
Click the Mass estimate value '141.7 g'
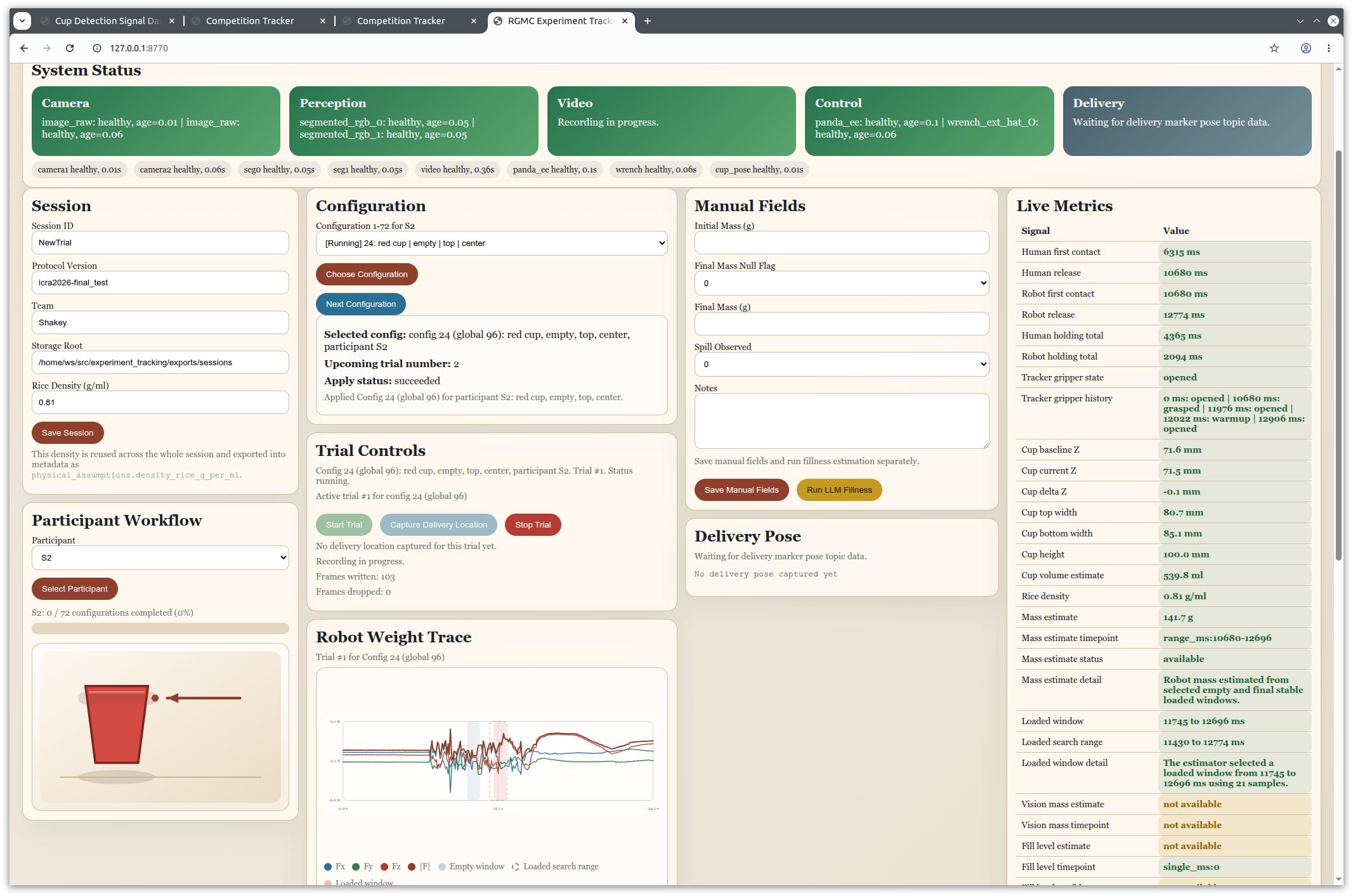click(1178, 618)
